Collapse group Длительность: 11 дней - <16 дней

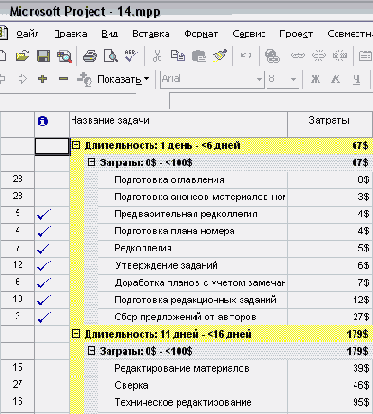76,334
